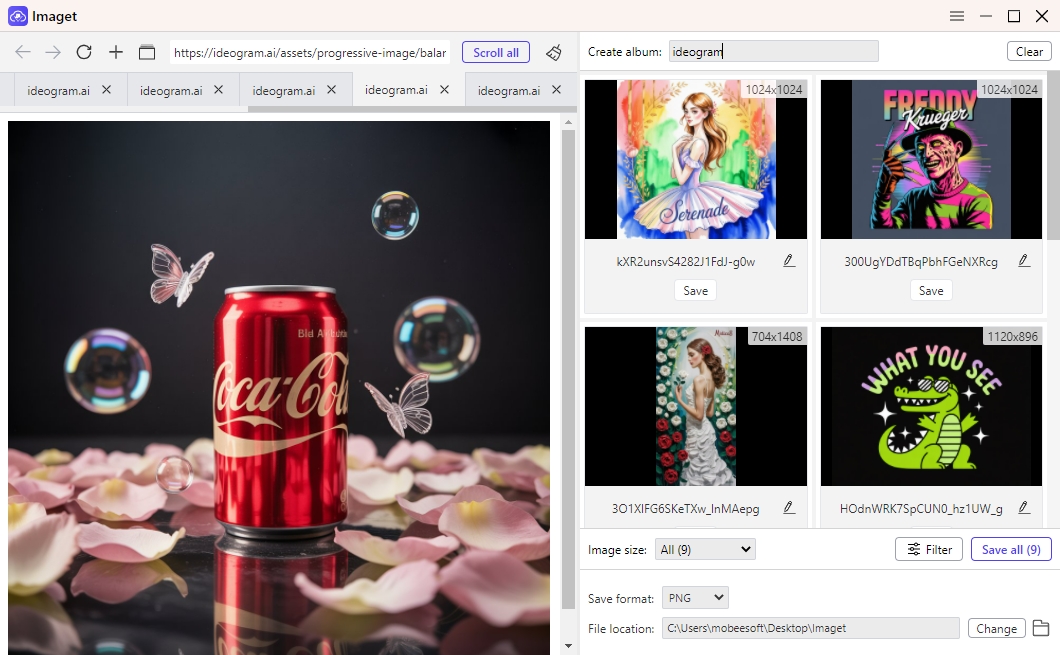
Task: Save the Serenade girl image
Action: tap(696, 291)
